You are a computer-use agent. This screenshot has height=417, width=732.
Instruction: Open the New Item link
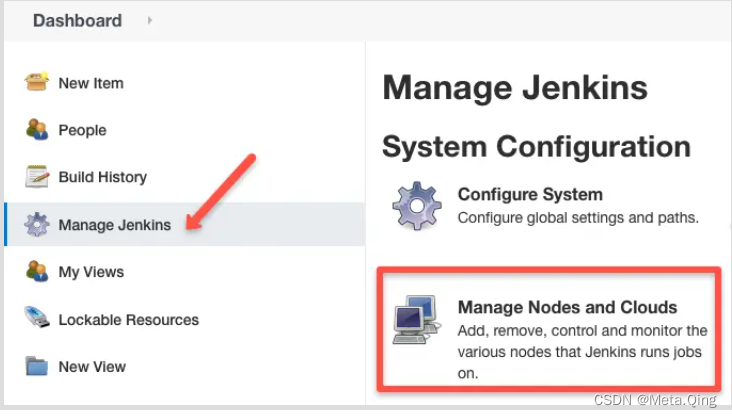[91, 83]
